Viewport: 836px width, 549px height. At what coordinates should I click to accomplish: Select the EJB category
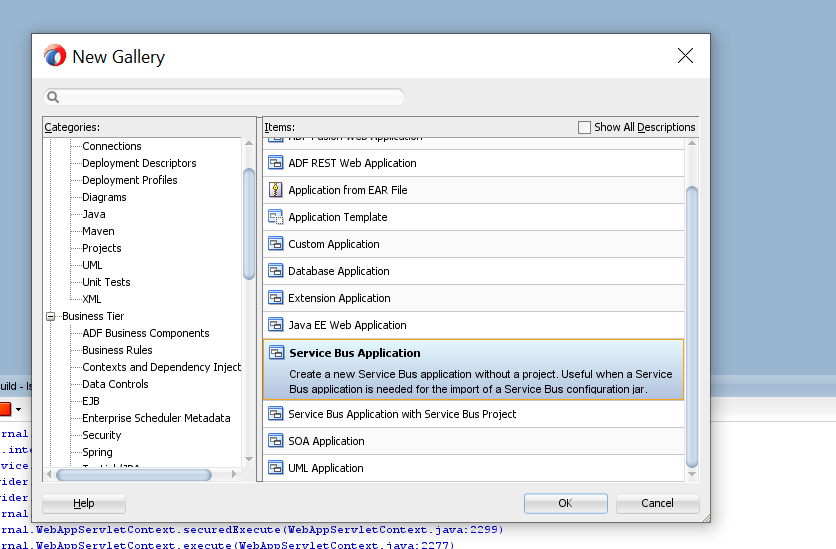(91, 401)
